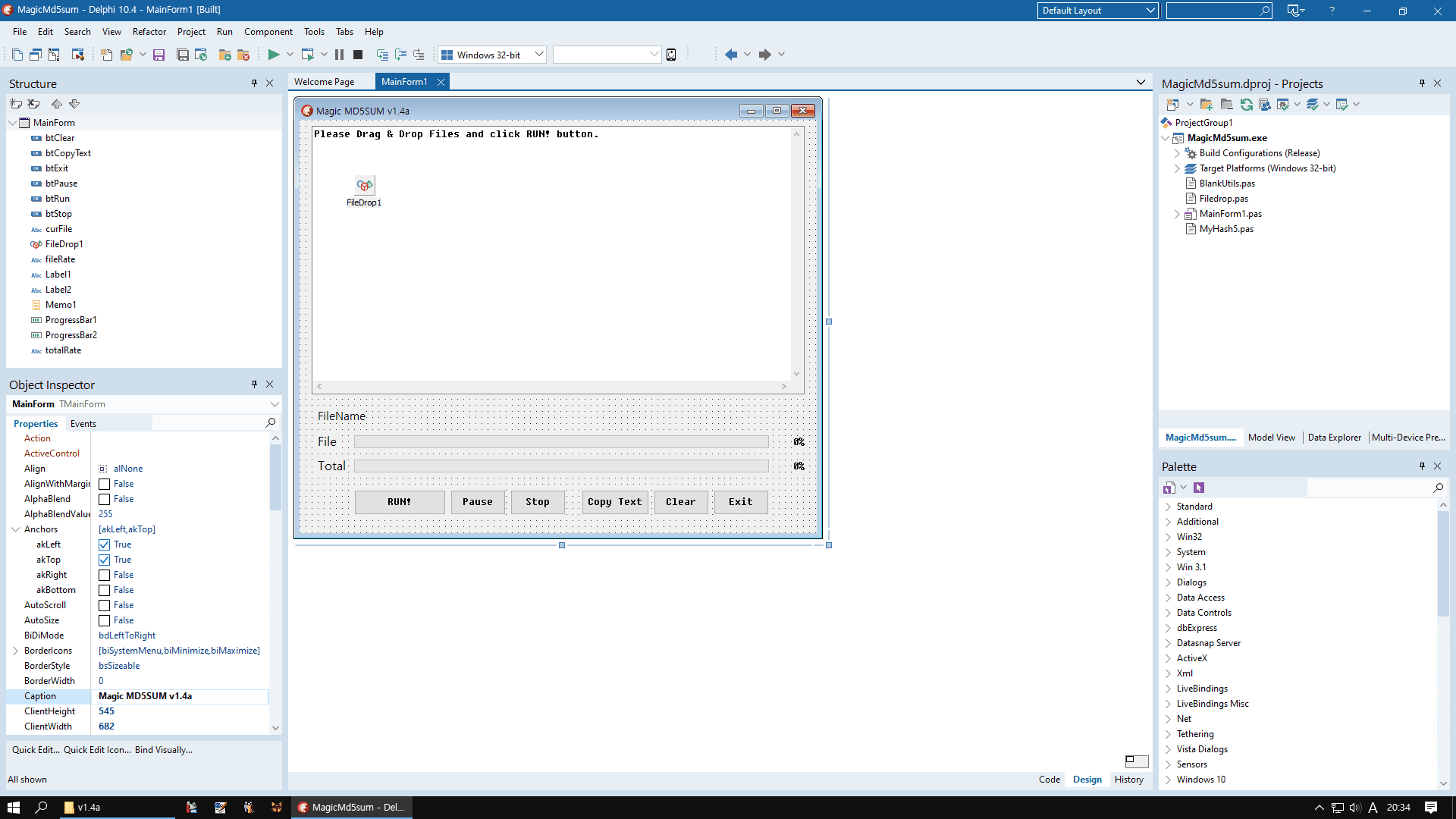Select the Total progress bar on the form
This screenshot has height=819, width=1456.
561,466
